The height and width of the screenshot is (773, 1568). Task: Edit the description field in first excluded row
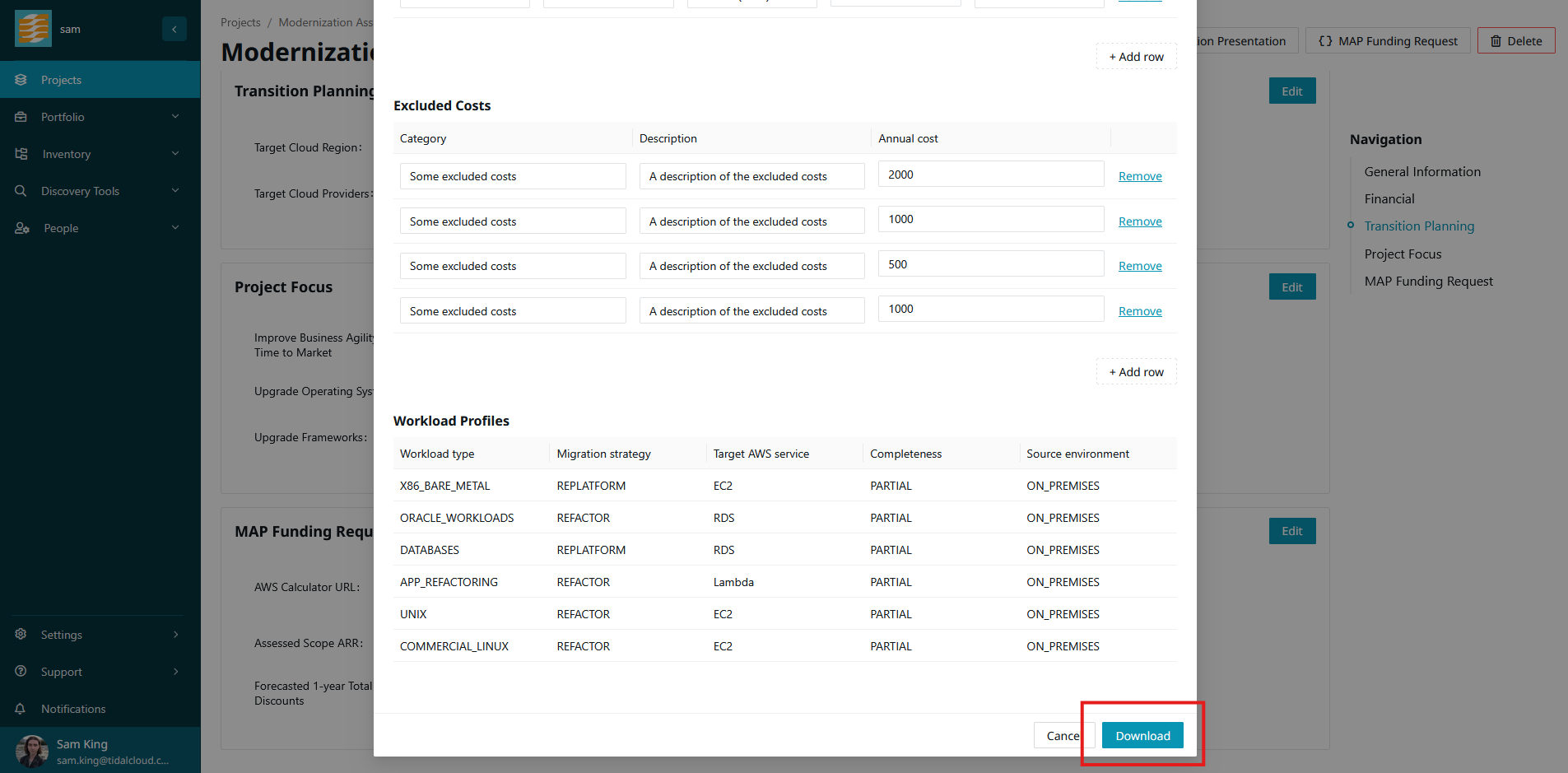pyautogui.click(x=752, y=176)
